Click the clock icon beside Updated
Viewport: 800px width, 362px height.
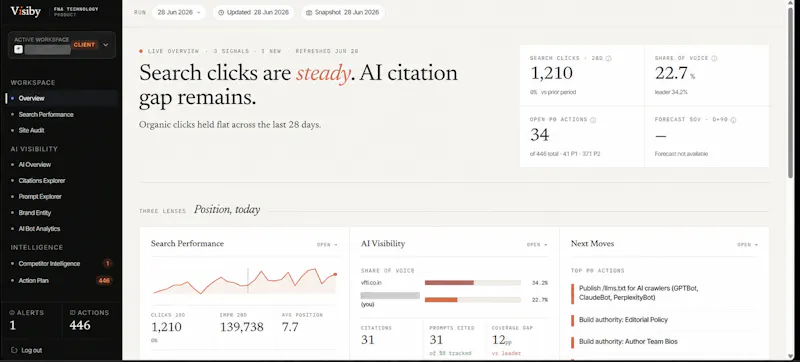click(221, 13)
